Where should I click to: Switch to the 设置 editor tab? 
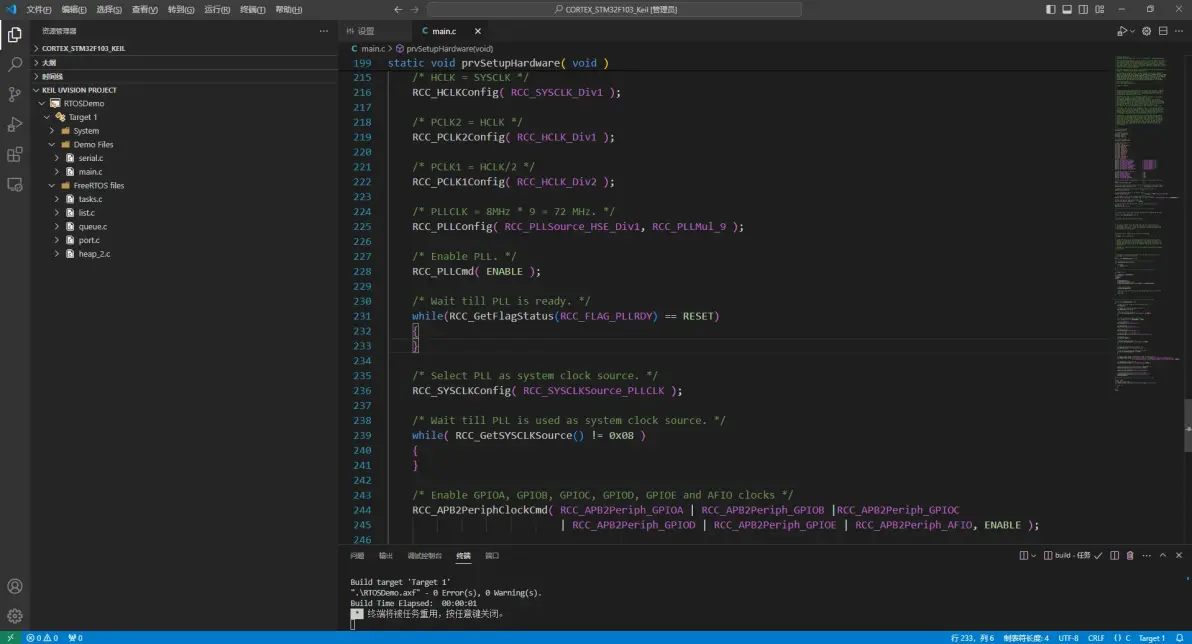pyautogui.click(x=360, y=31)
